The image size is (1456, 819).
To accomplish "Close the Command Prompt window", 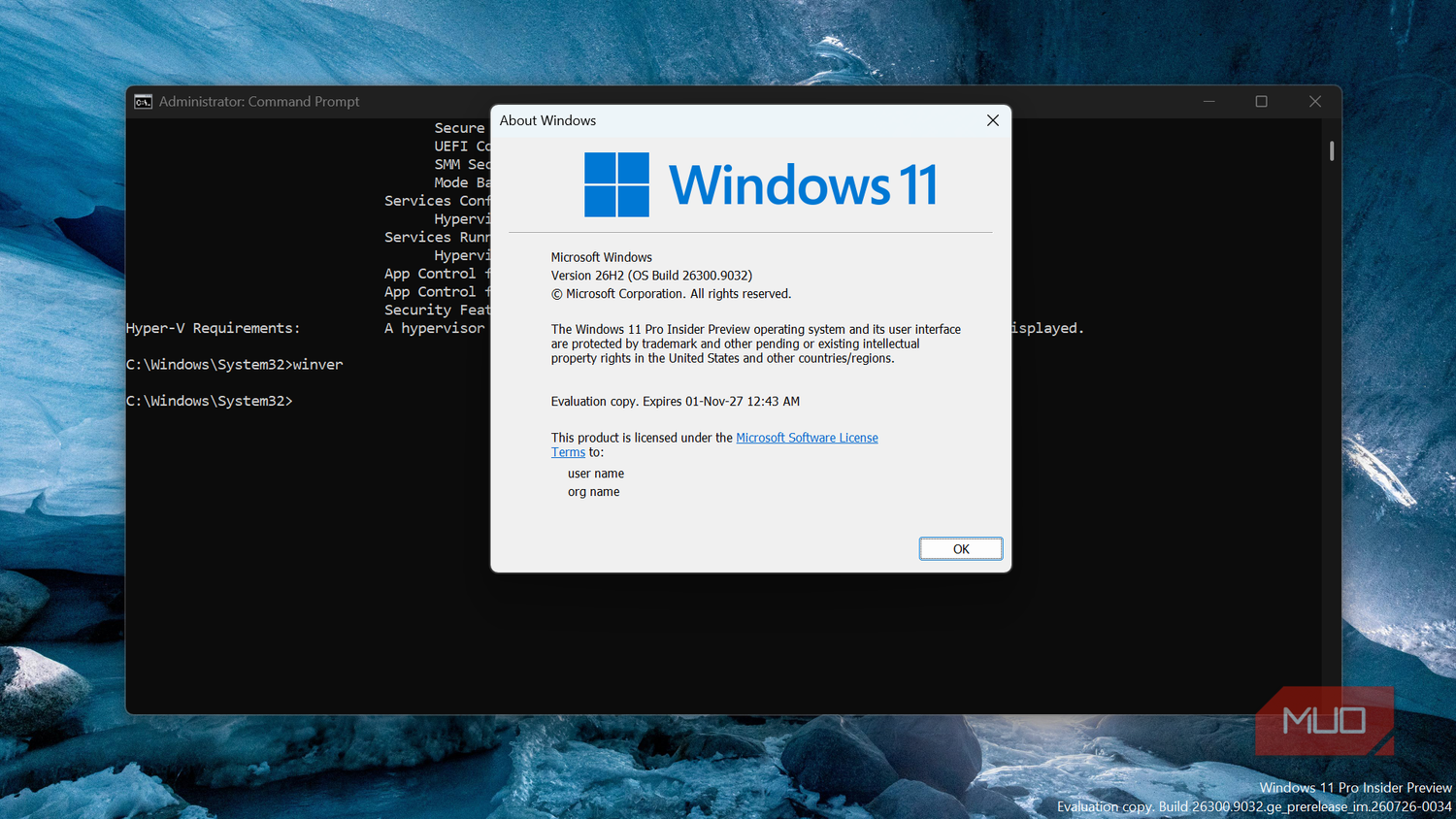I will 1315,101.
